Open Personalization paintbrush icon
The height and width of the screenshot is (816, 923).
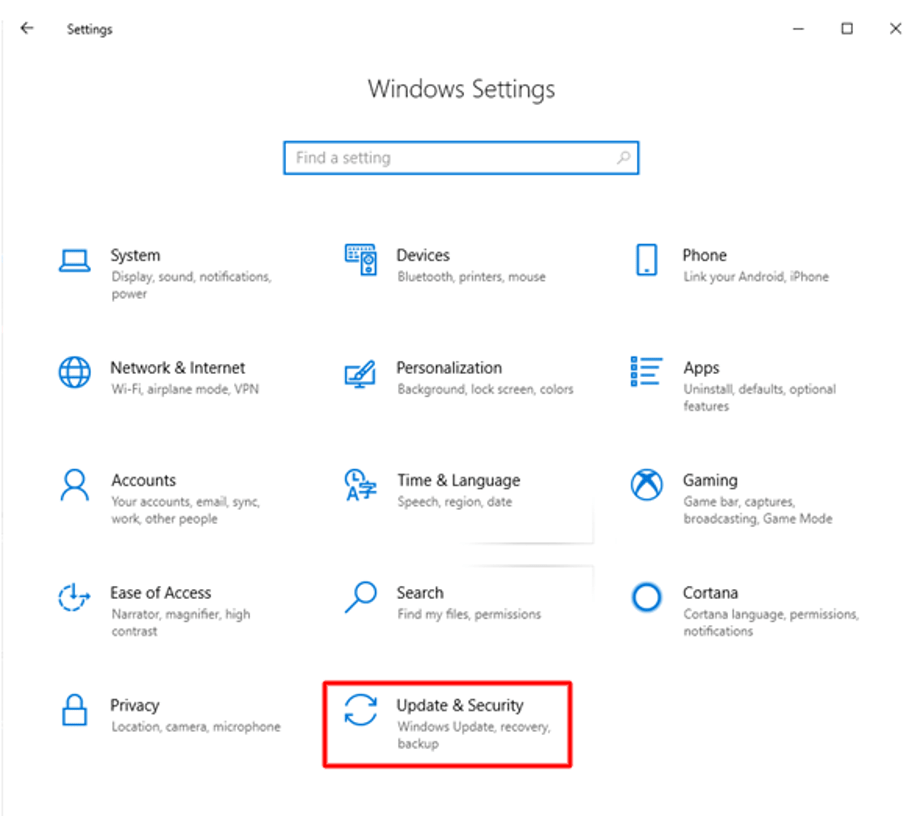coord(360,373)
